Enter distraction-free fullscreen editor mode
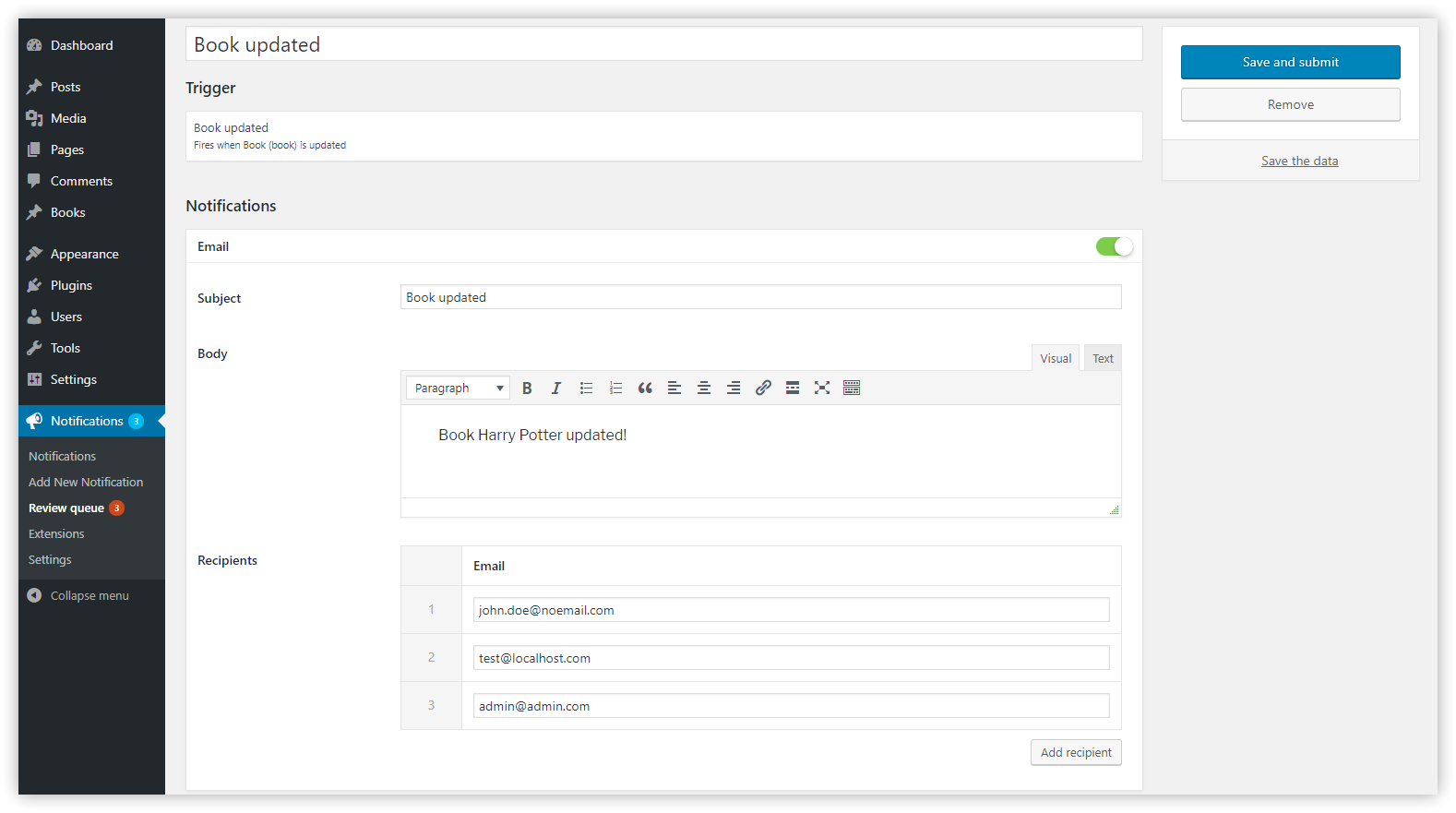1456x813 pixels. [x=822, y=389]
